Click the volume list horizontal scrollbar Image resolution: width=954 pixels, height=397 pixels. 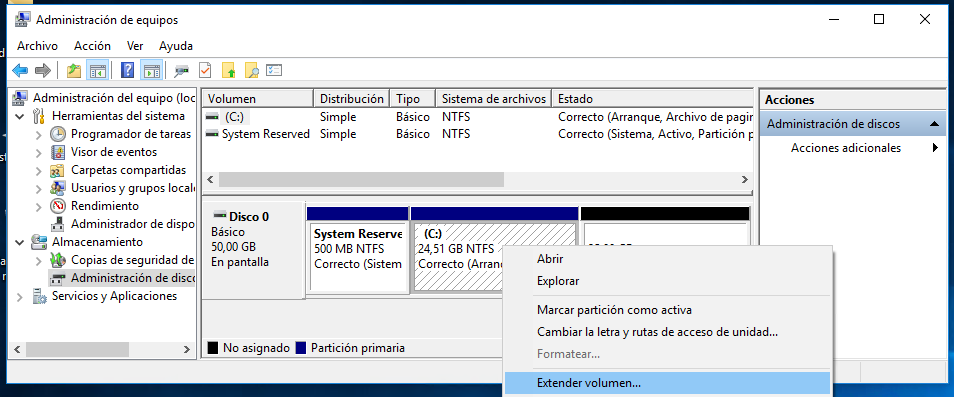(361, 180)
